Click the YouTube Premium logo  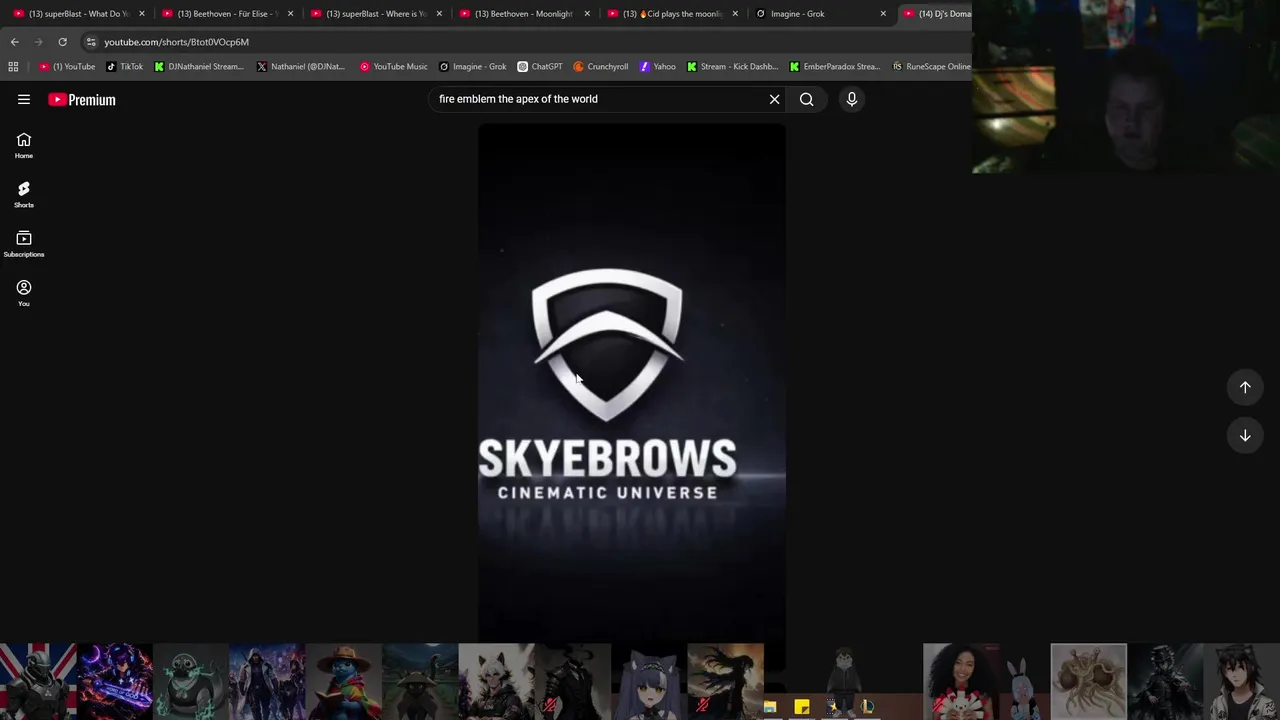[82, 100]
